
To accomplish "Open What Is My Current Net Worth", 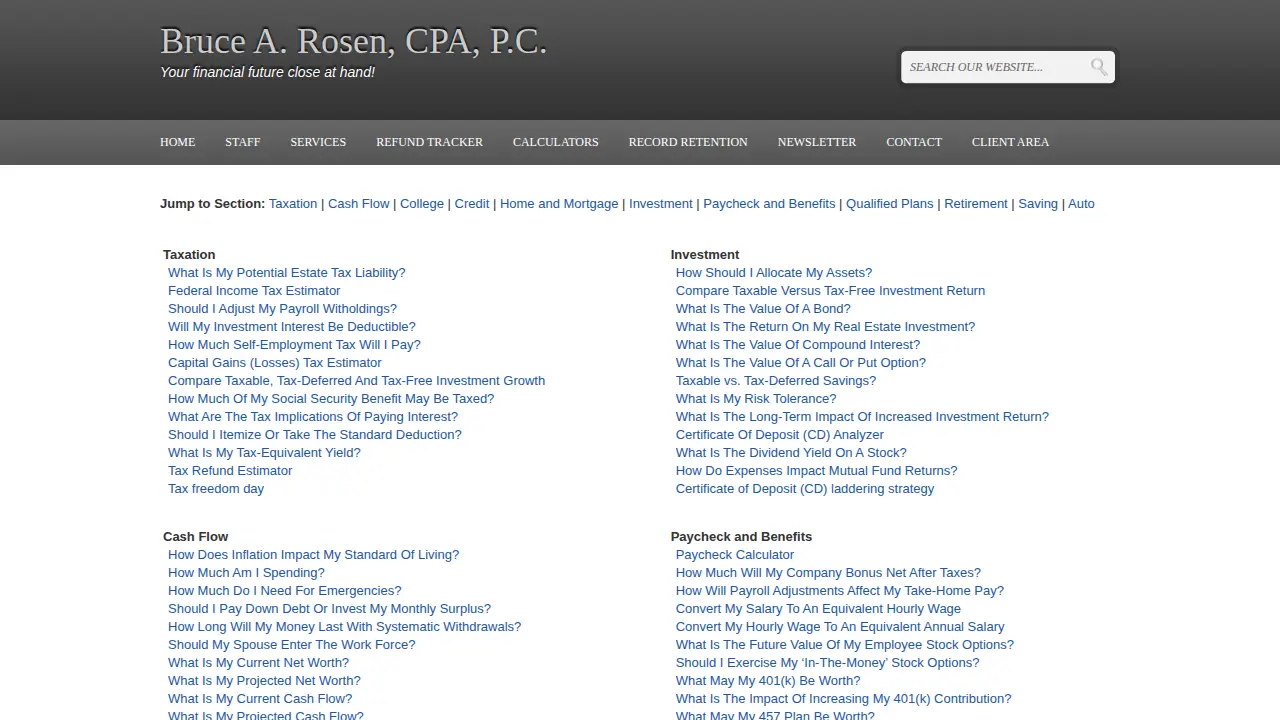I will 258,663.
